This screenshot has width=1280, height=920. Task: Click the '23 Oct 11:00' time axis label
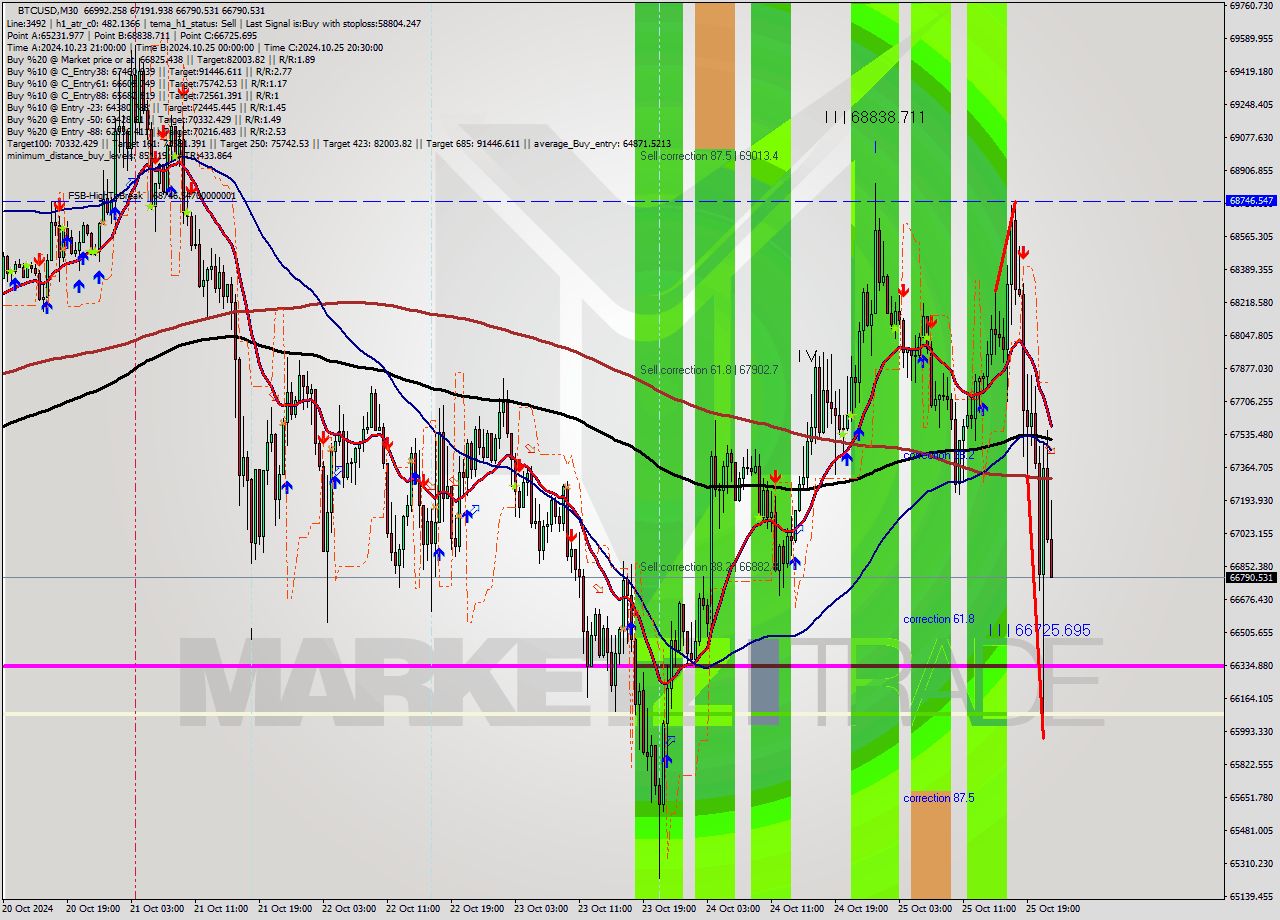click(605, 909)
